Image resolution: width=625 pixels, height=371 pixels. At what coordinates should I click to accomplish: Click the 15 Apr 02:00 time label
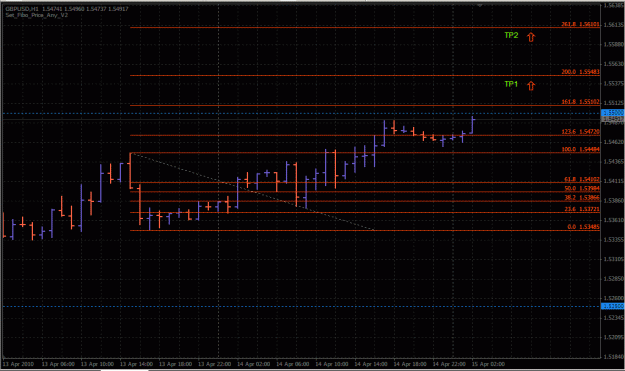(x=488, y=364)
